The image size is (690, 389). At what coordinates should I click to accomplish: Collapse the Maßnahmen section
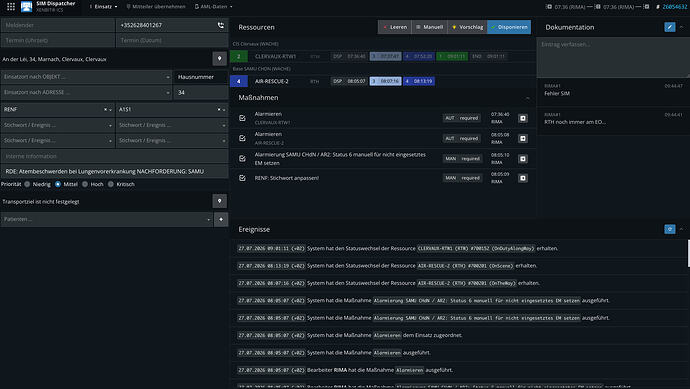(x=528, y=98)
